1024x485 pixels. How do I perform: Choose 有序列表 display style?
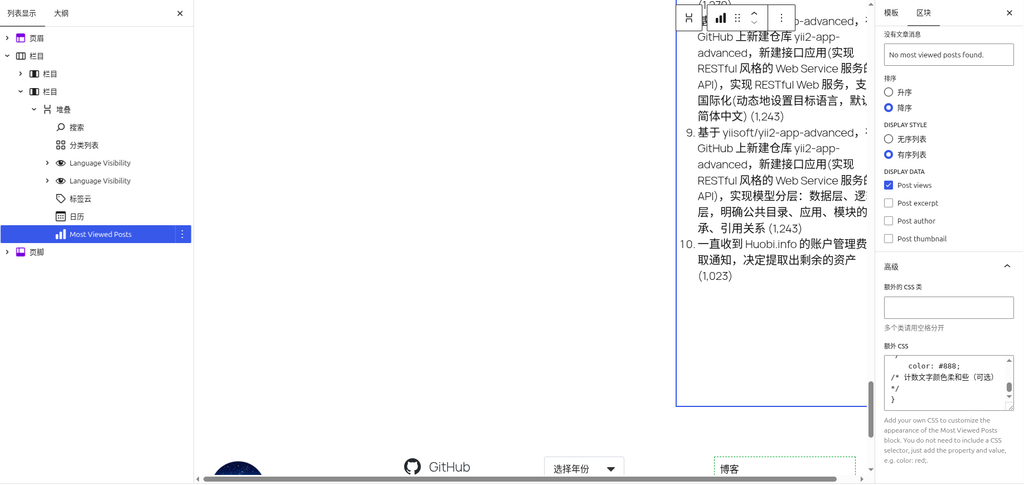tap(888, 155)
